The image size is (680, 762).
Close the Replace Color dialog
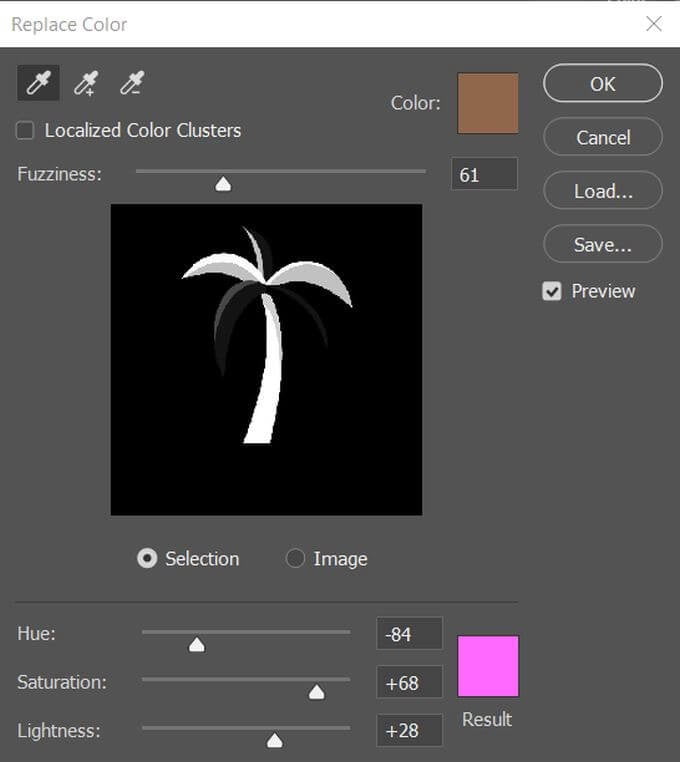coord(654,23)
